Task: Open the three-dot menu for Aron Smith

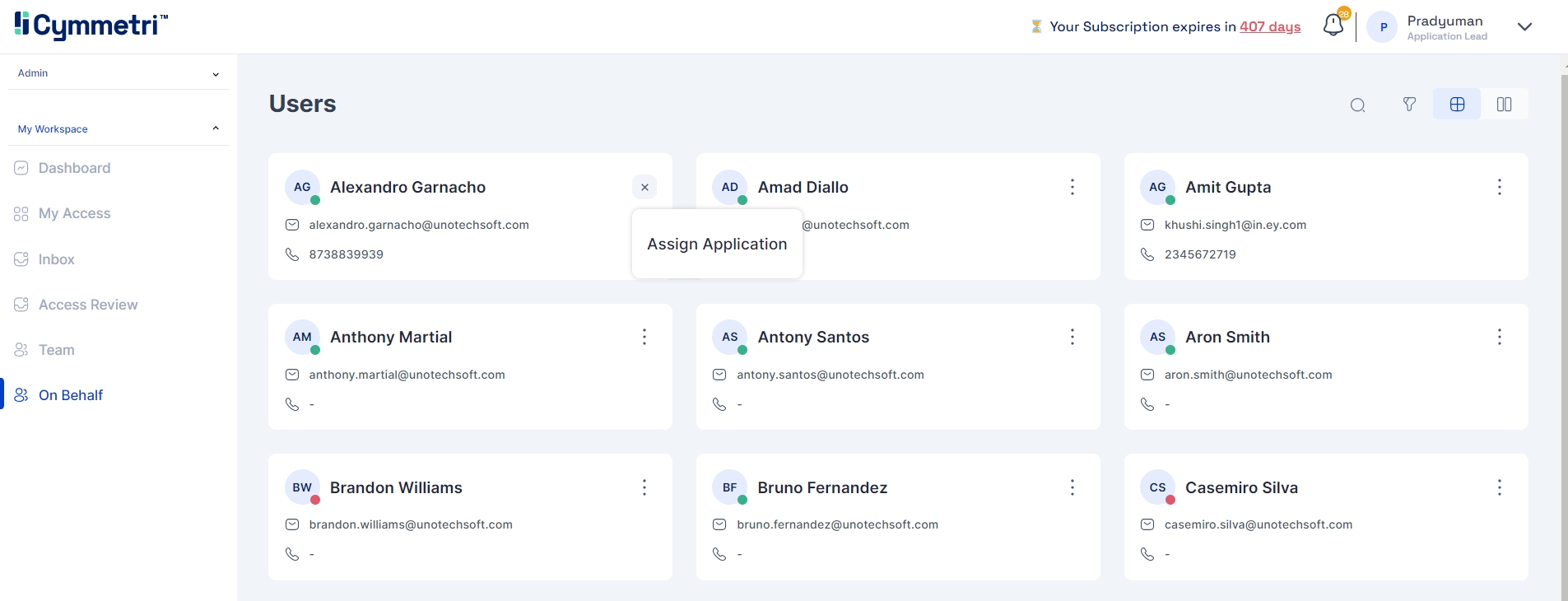Action: (1499, 337)
